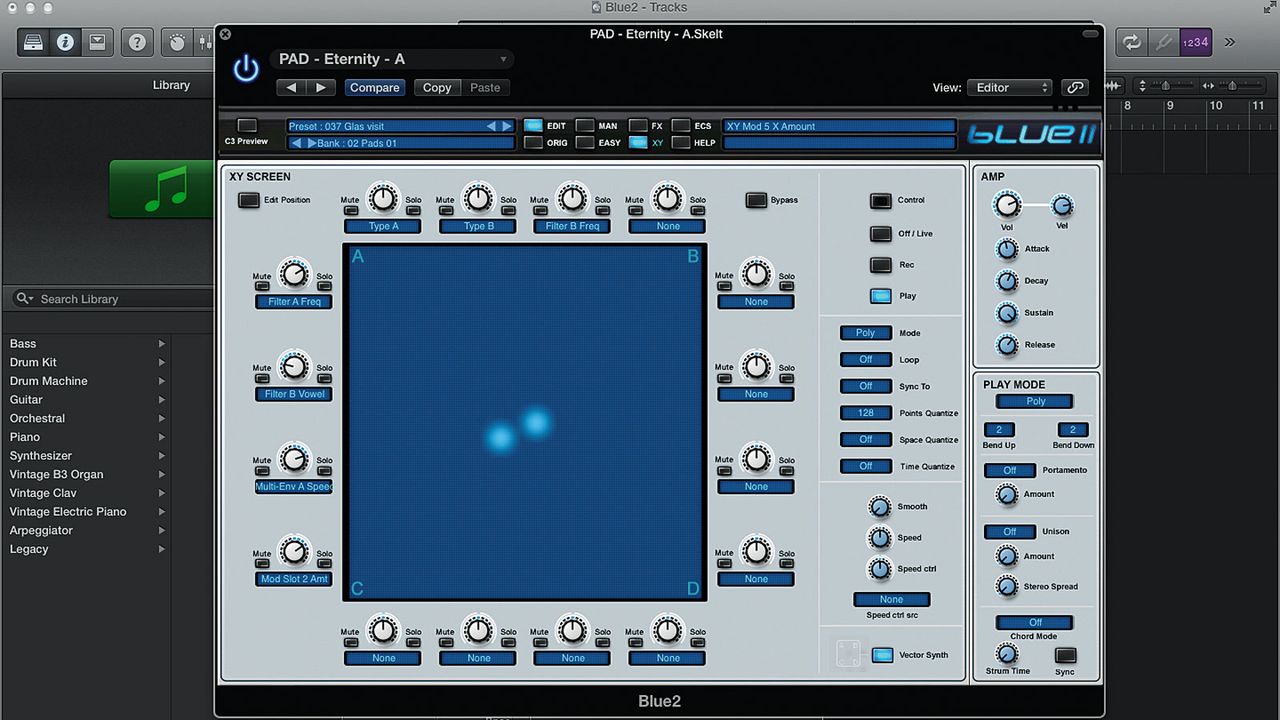Click the Strum Time knob
The width and height of the screenshot is (1280, 720).
tap(1007, 654)
